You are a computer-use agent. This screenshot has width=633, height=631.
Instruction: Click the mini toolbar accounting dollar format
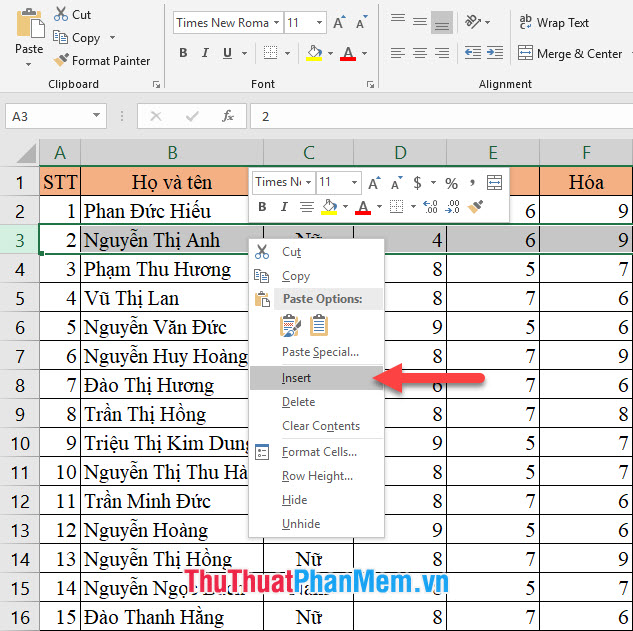417,183
